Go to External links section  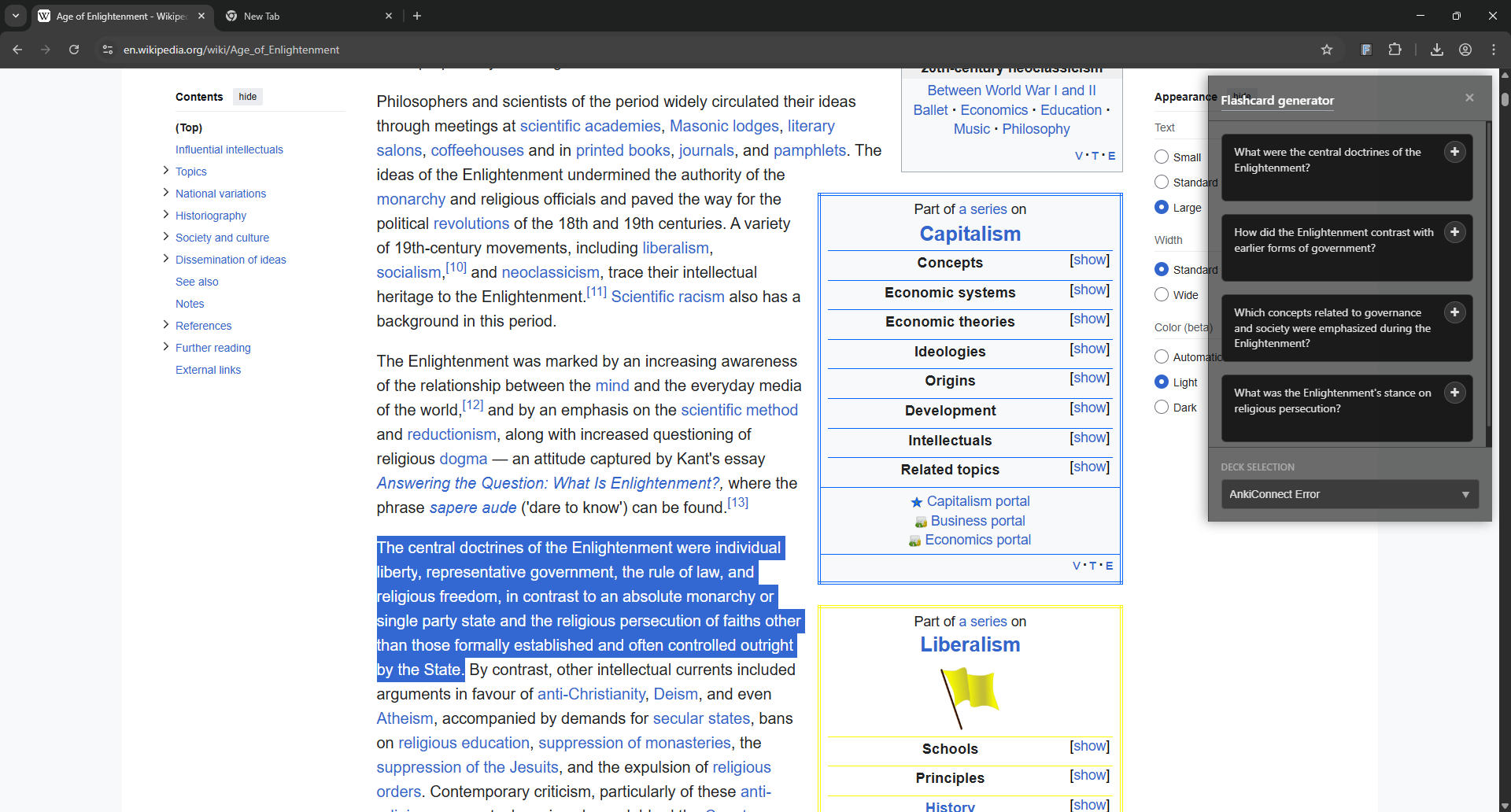click(x=208, y=370)
